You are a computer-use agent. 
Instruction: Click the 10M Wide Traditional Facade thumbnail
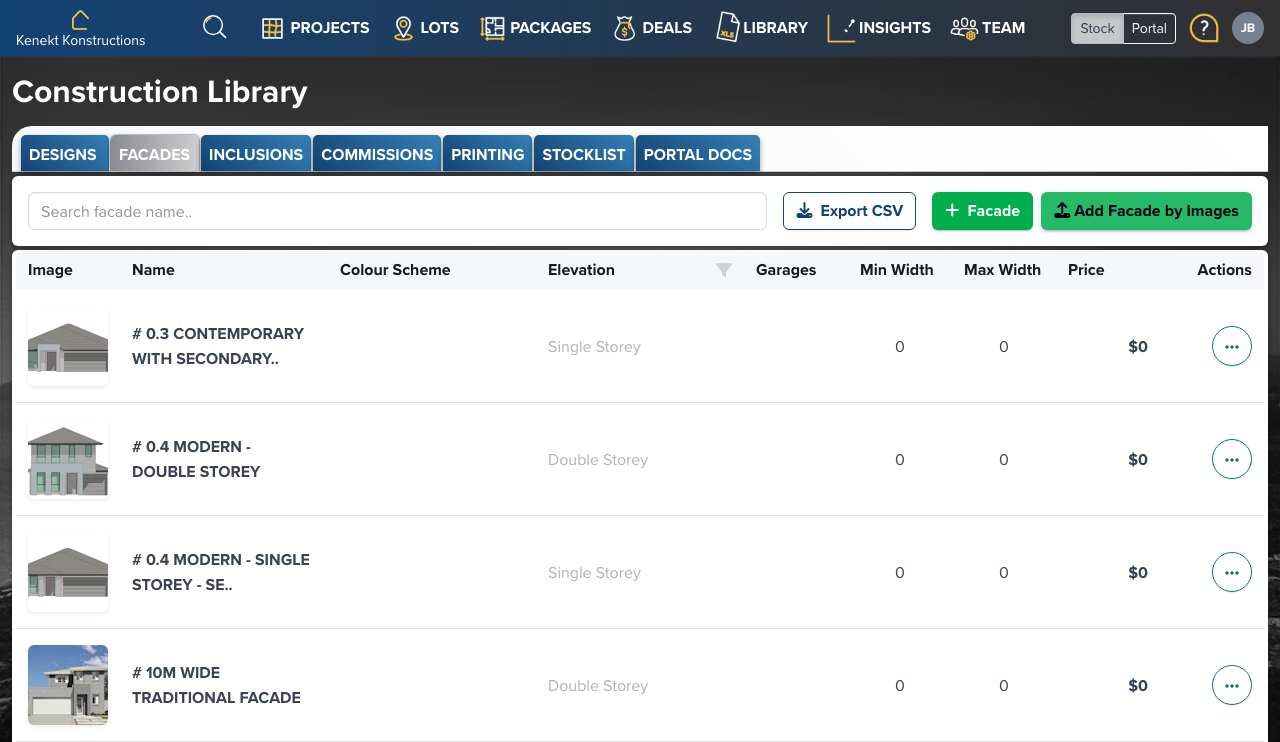point(68,685)
